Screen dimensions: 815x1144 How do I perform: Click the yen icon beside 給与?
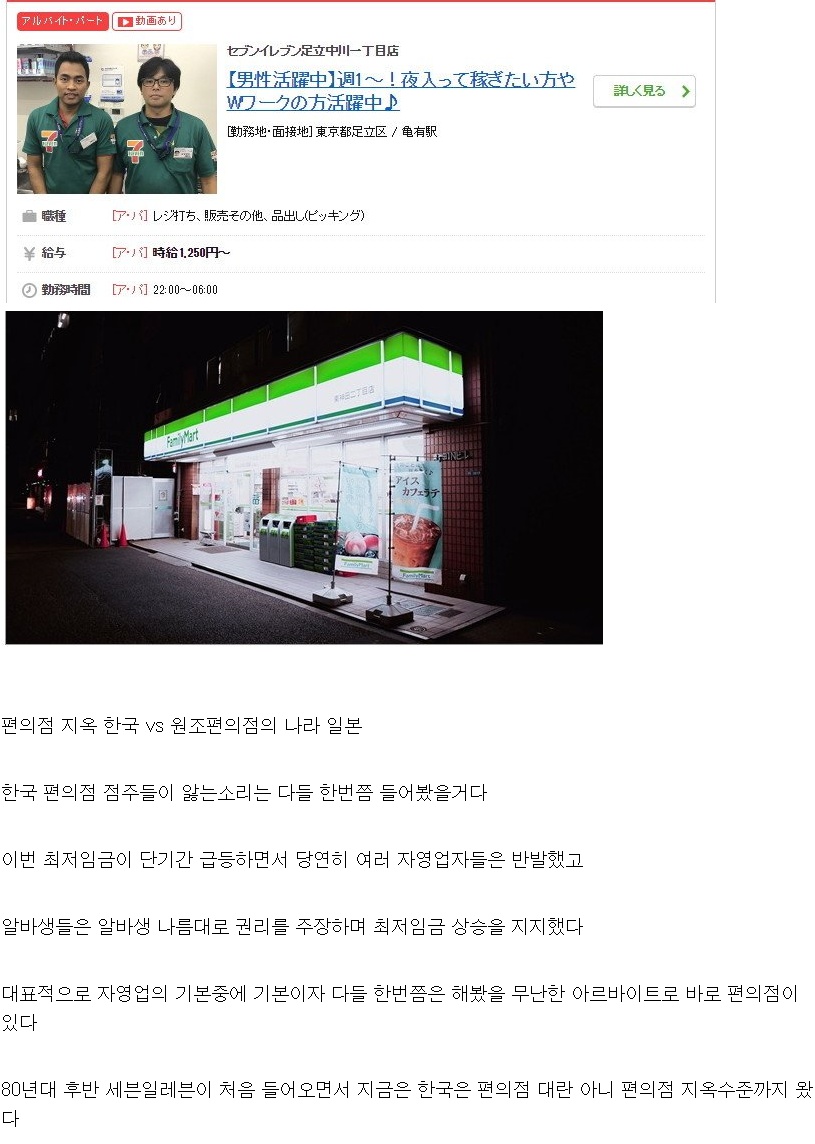tap(29, 253)
